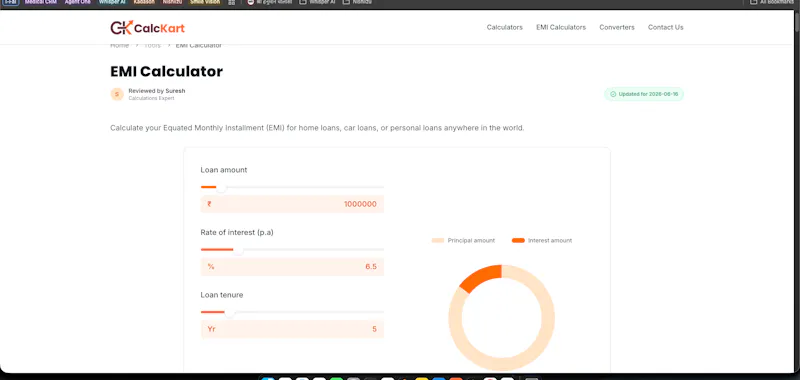Click the EMI Calculator page heading

[166, 71]
